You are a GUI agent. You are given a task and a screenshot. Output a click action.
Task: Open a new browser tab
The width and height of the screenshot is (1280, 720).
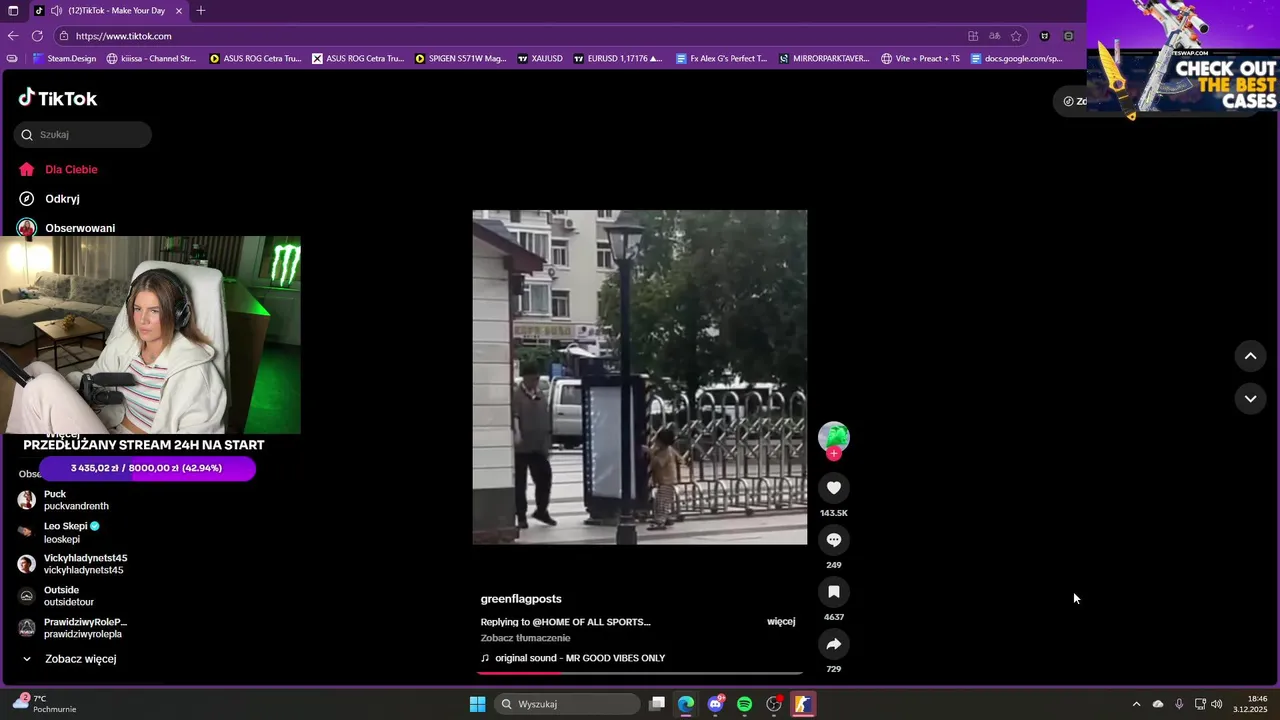(x=201, y=11)
